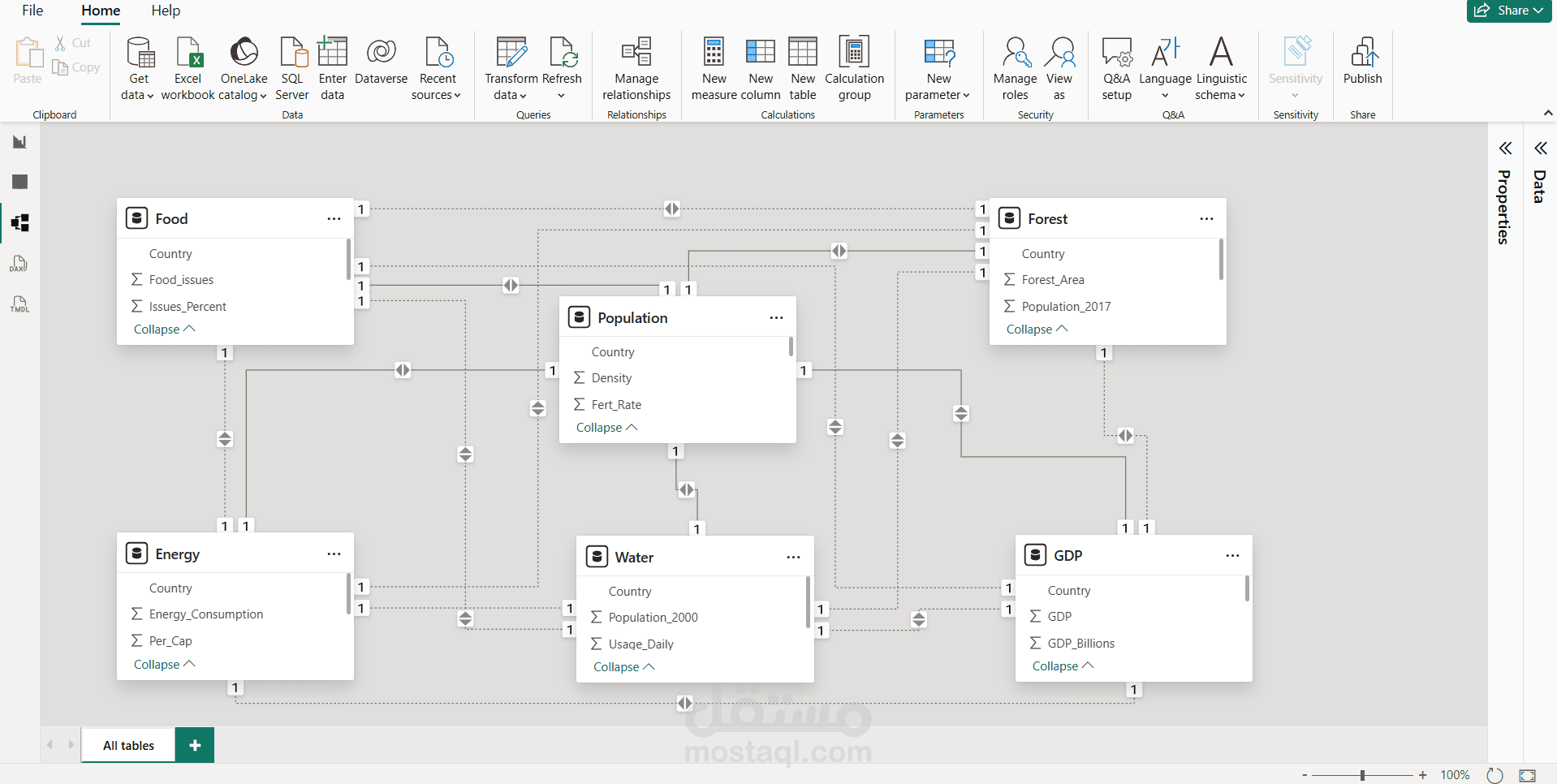Open the File menu
1557x784 pixels.
click(32, 11)
